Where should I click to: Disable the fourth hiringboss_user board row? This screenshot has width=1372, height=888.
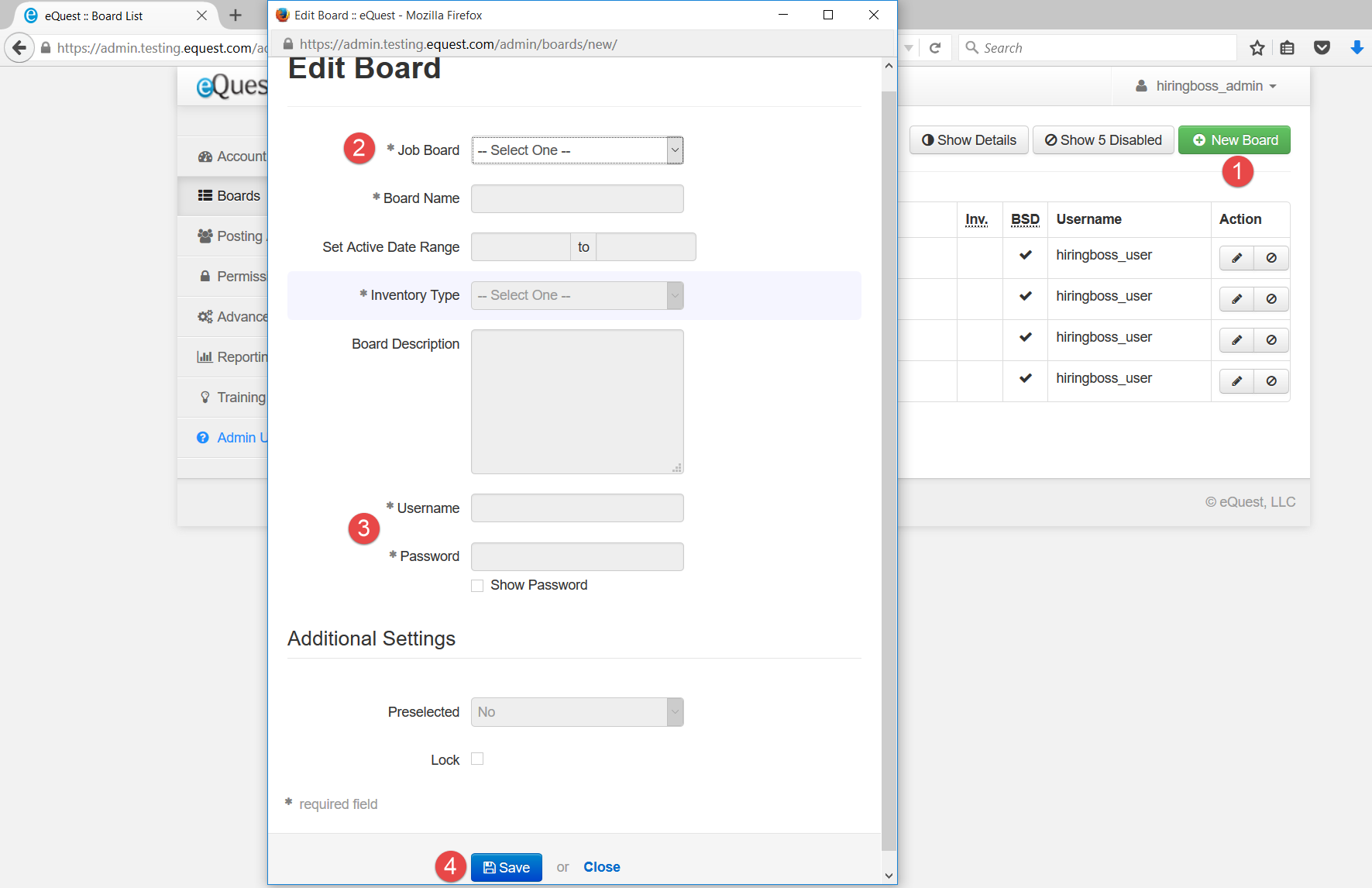1271,381
